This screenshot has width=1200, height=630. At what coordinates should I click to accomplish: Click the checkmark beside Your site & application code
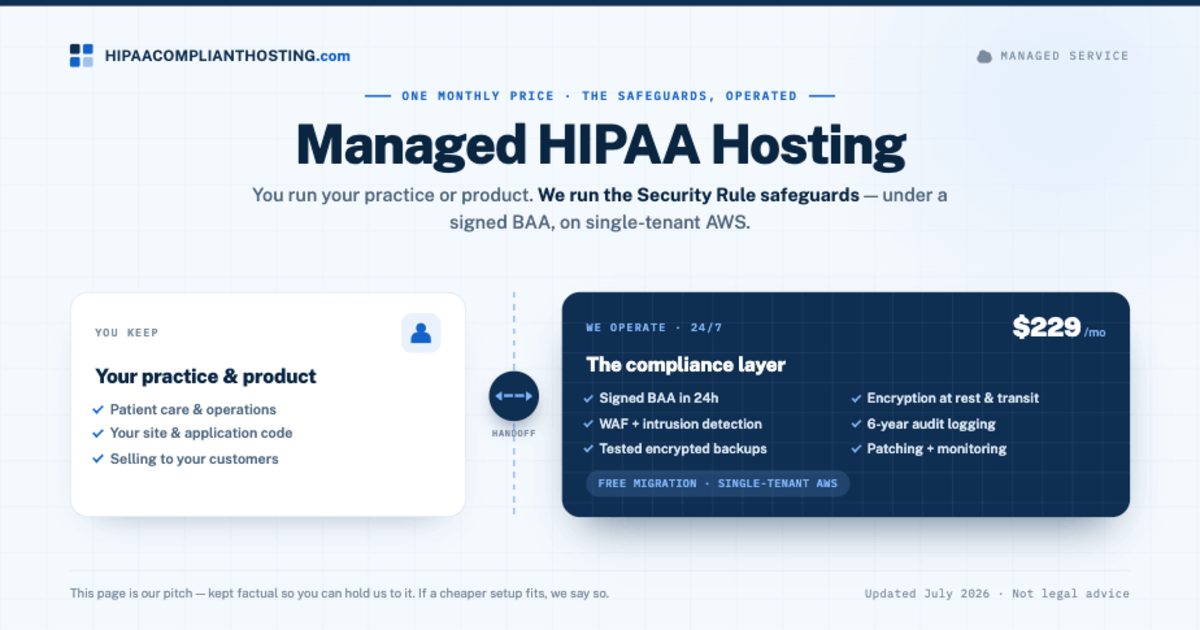[98, 433]
